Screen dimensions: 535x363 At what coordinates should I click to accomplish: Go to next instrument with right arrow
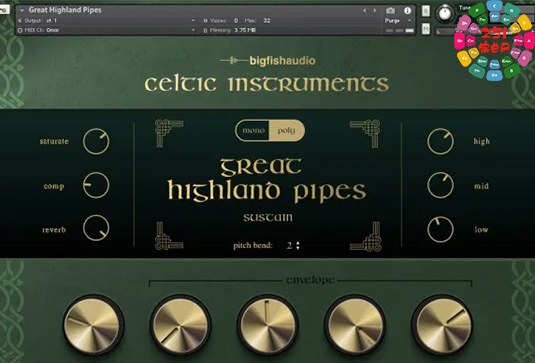click(x=375, y=11)
